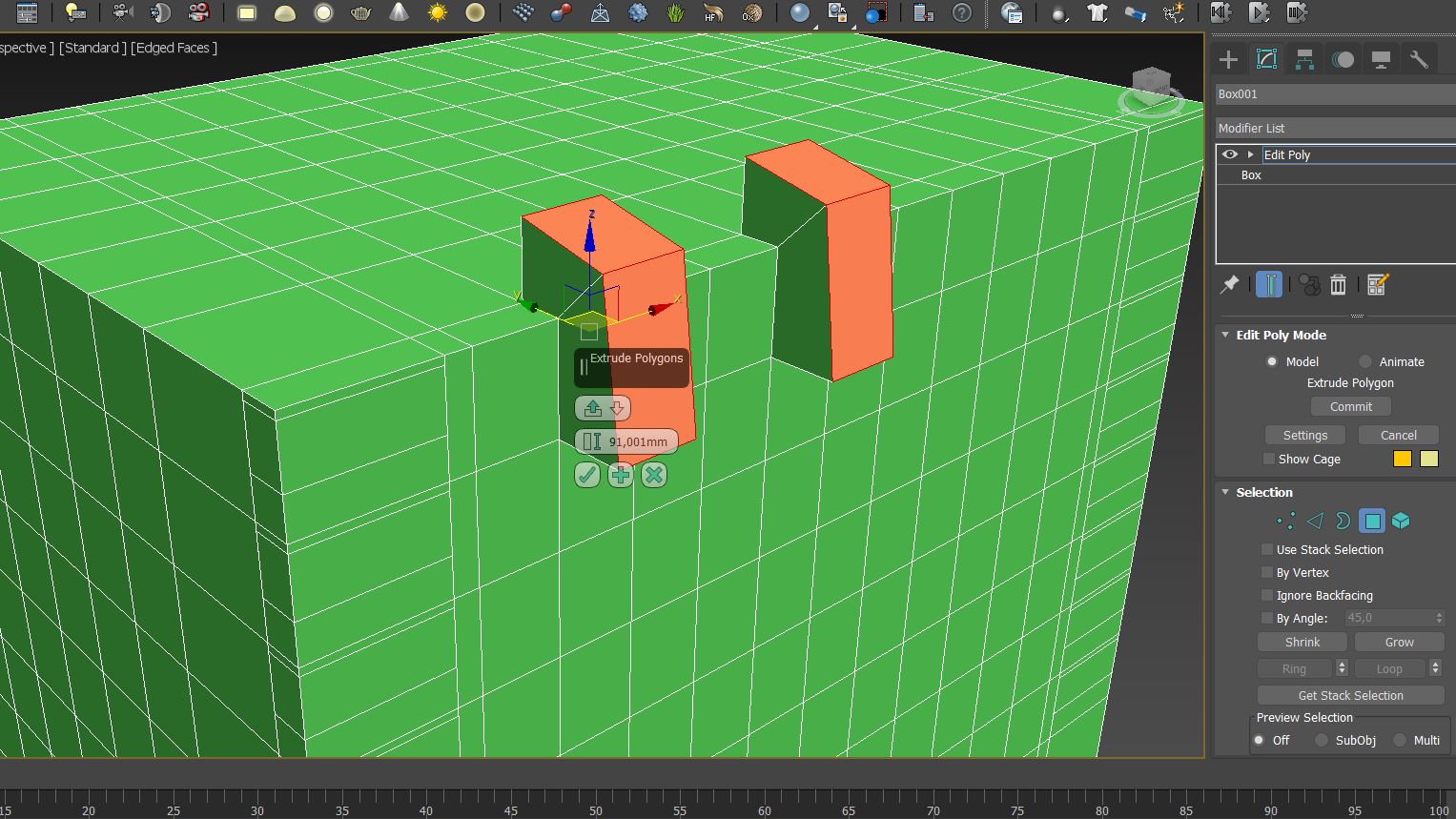Viewport: 1456px width, 819px height.
Task: Click the Grow selection button
Action: [x=1400, y=642]
